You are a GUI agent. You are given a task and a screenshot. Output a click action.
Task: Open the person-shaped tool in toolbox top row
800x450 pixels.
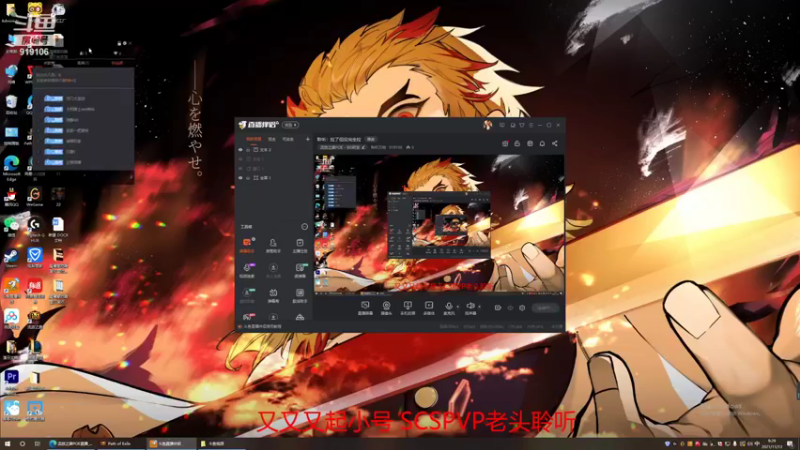[273, 245]
